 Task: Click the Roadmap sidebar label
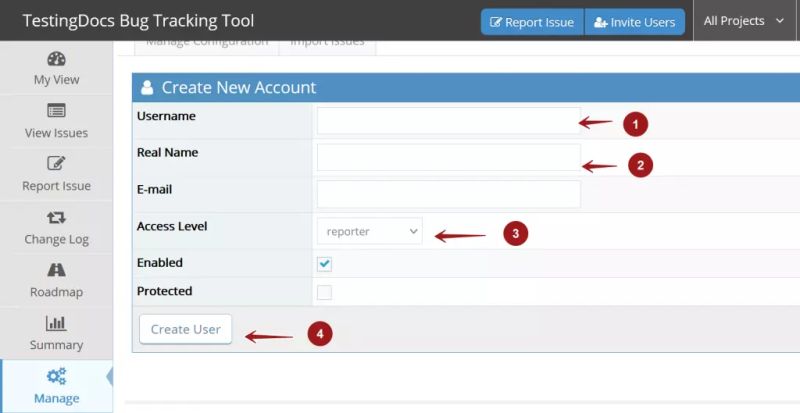point(56,292)
